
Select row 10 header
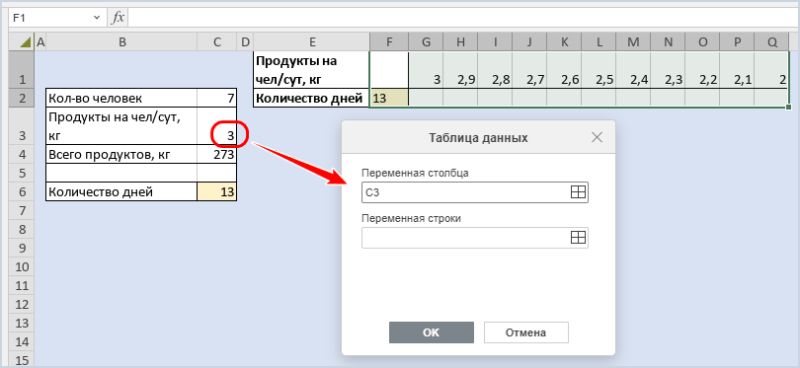click(21, 267)
